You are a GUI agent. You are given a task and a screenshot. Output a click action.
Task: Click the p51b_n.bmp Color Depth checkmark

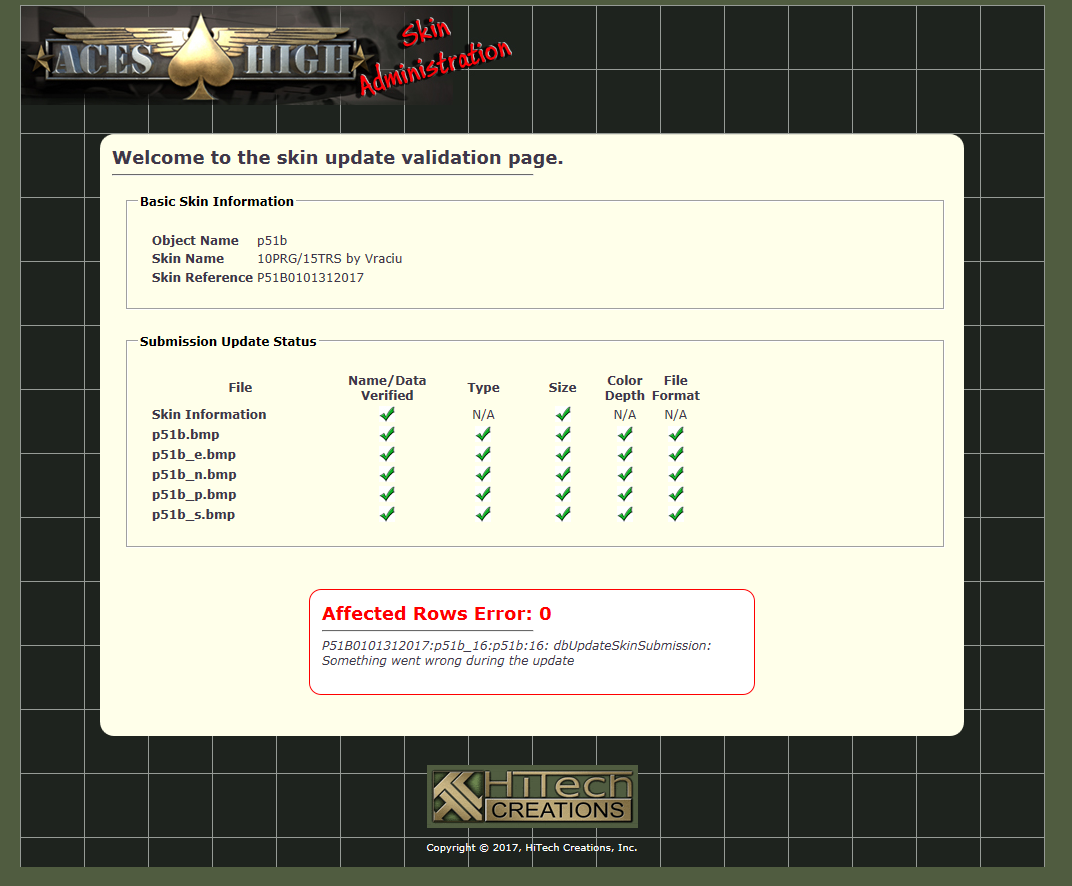625,474
